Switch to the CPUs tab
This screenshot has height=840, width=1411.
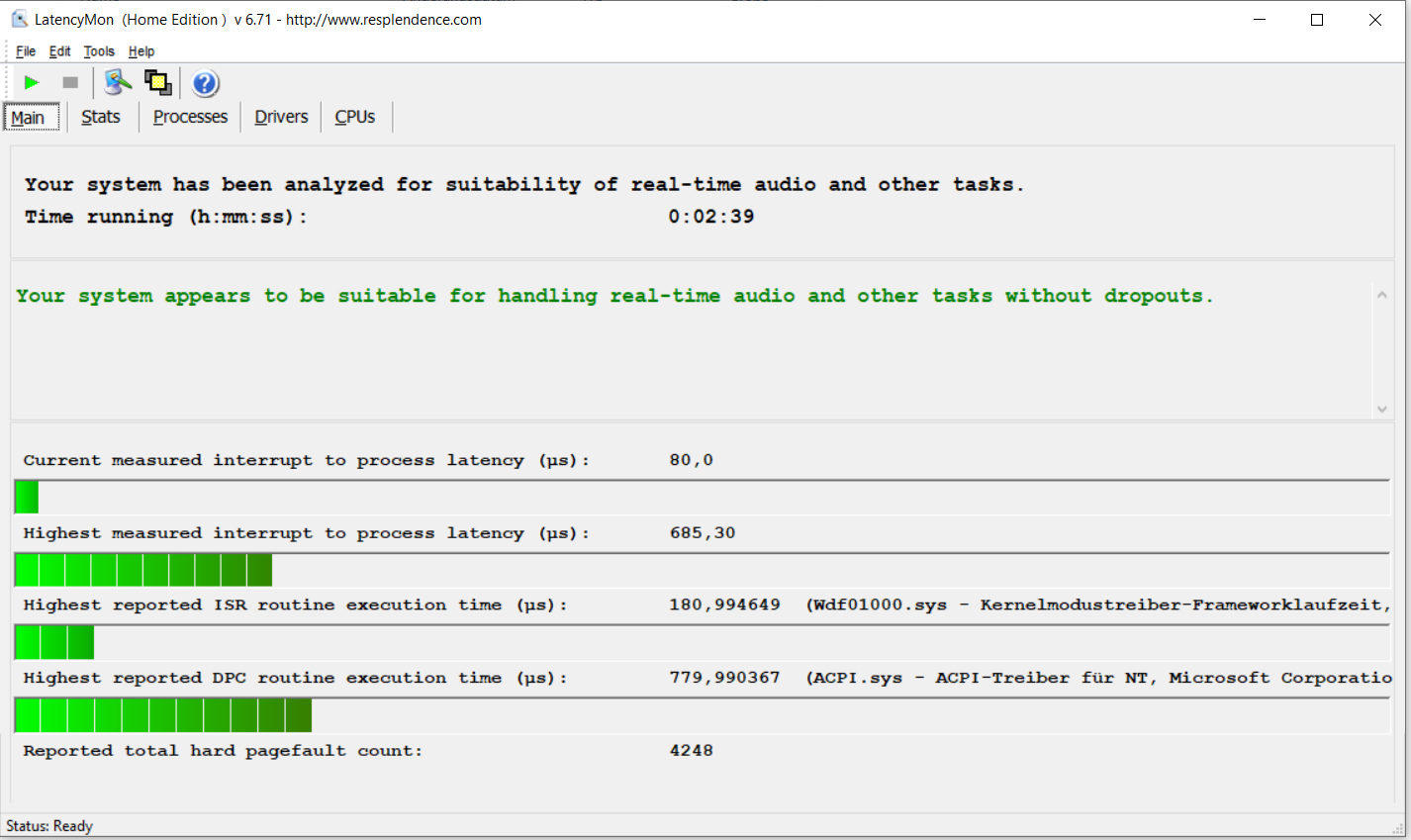[355, 117]
